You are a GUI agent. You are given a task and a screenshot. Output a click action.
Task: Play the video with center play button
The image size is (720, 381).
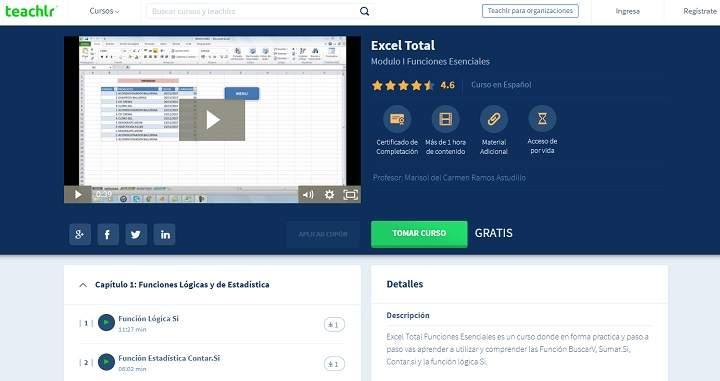point(212,120)
